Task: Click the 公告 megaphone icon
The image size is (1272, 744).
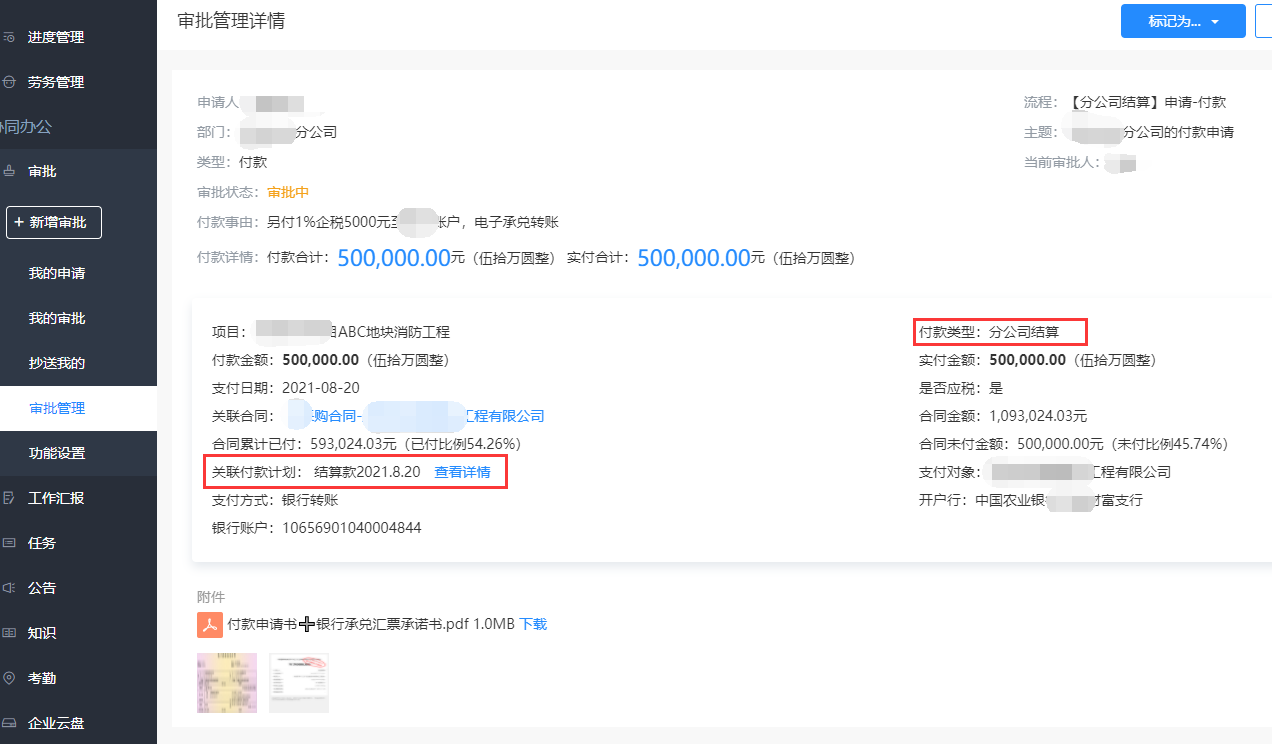Action: [x=9, y=588]
